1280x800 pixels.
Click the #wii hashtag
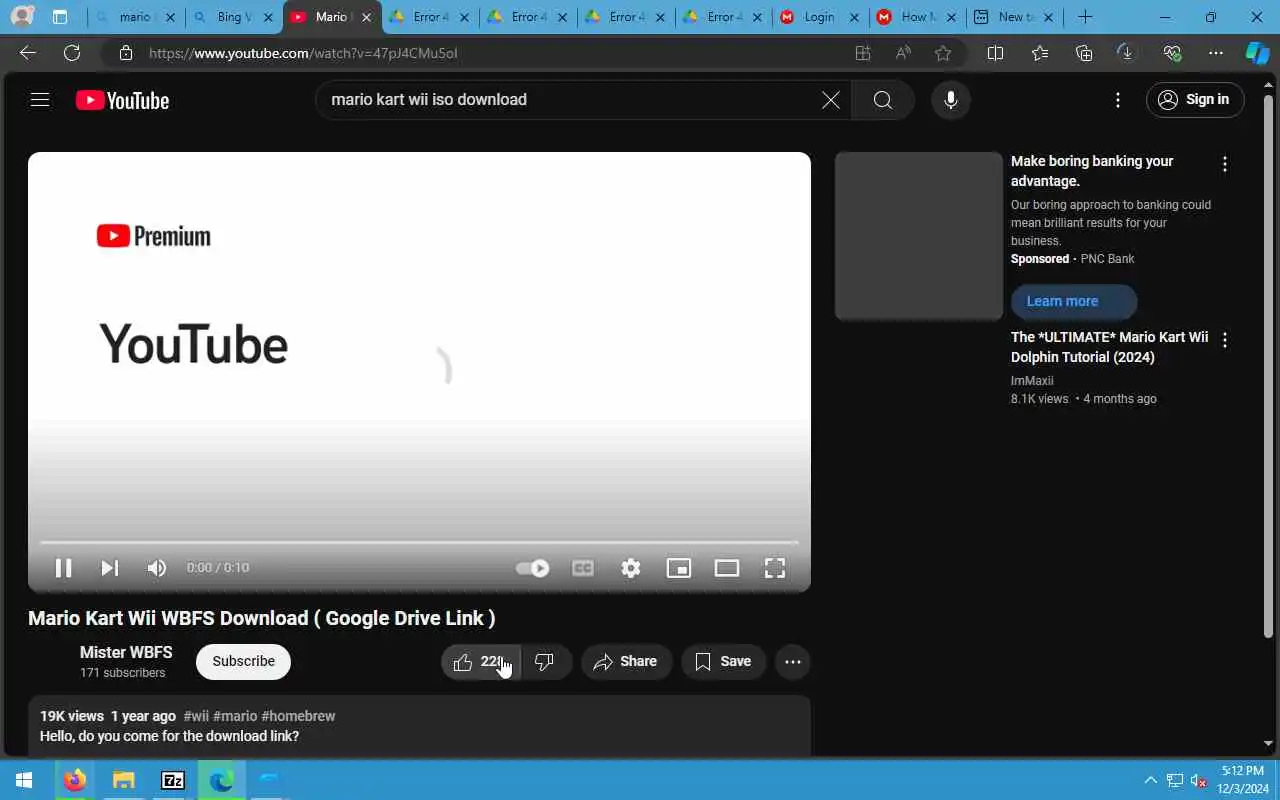coord(196,716)
